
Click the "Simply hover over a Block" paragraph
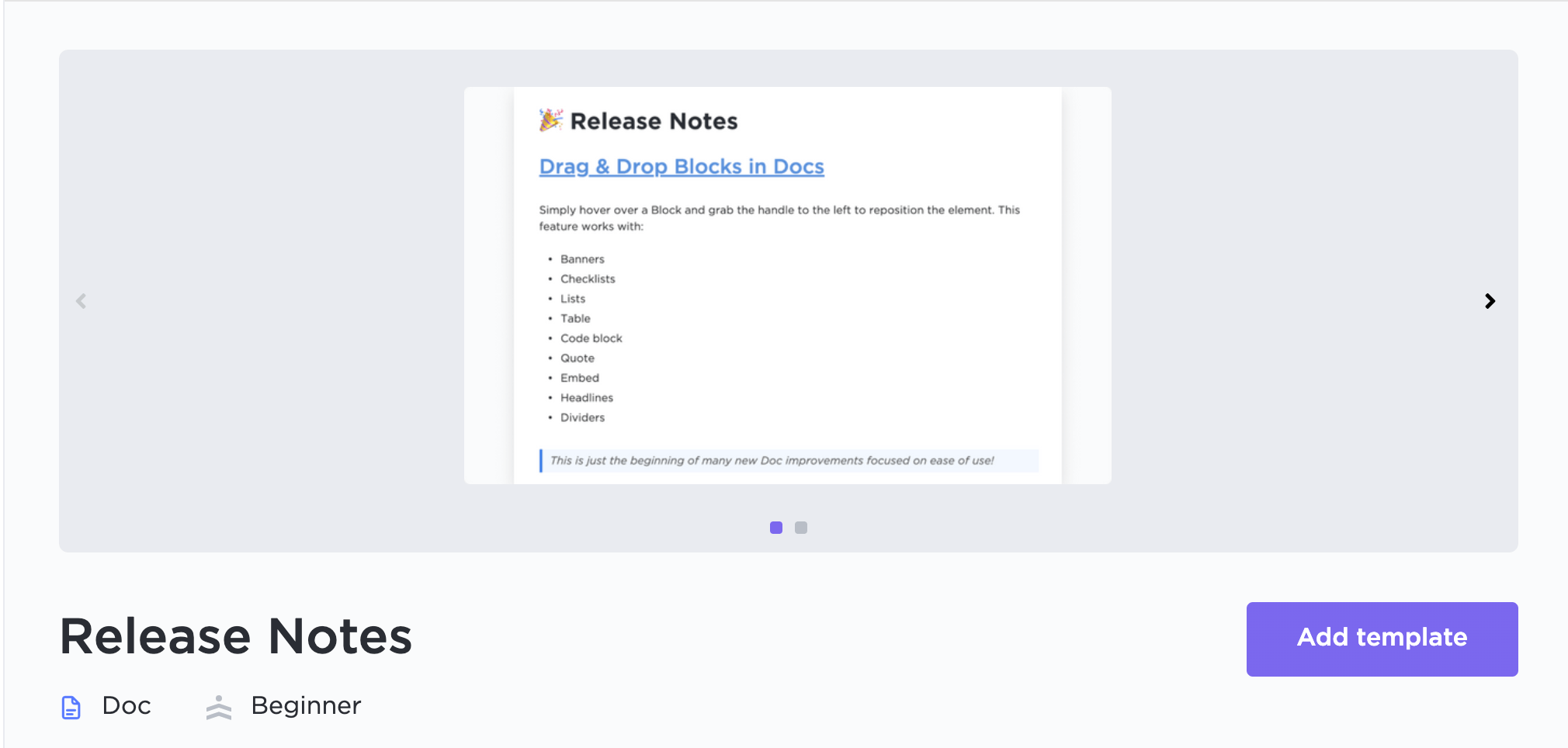(779, 218)
